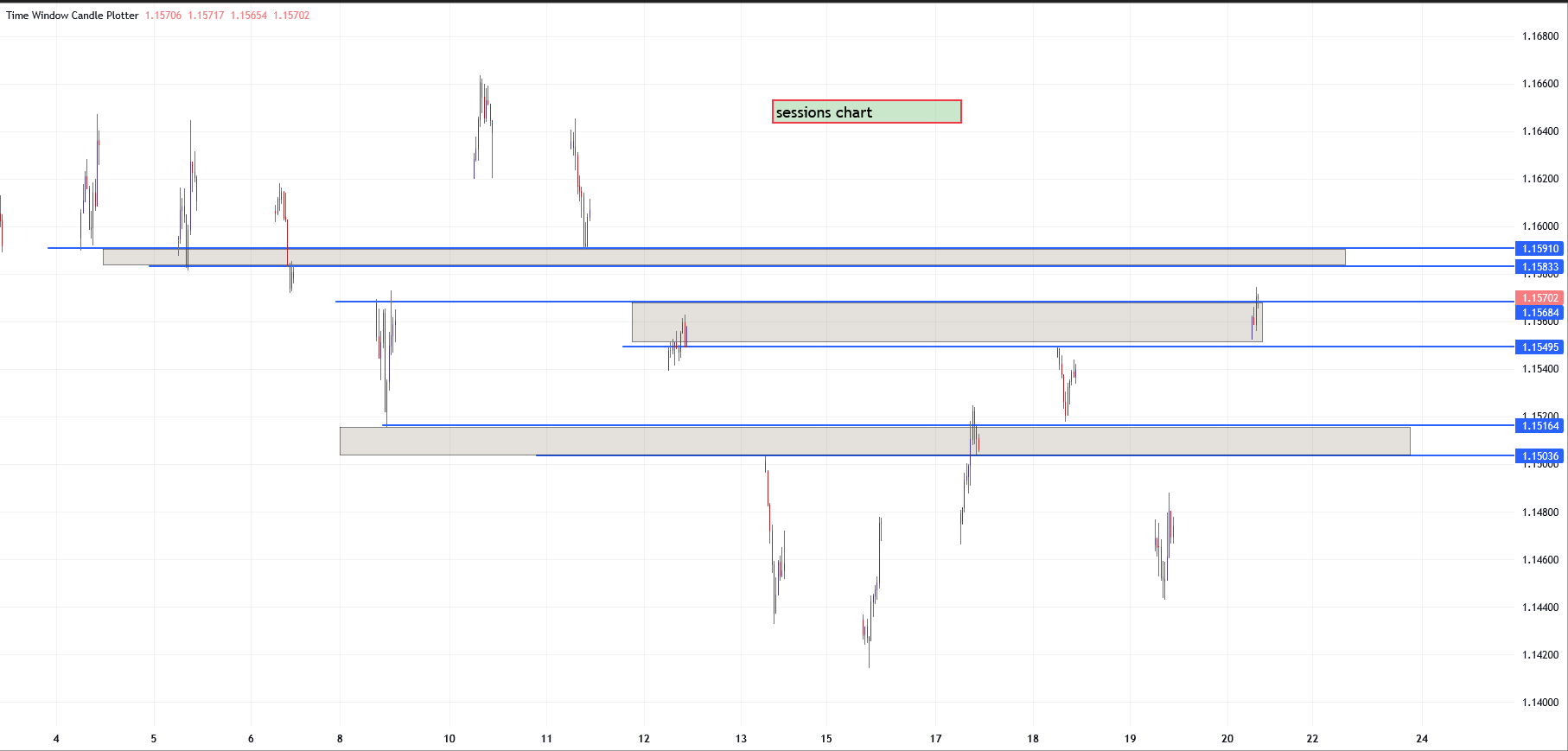Click date 4 on the time axis
Screen dimensions: 1568x751
coord(56,739)
